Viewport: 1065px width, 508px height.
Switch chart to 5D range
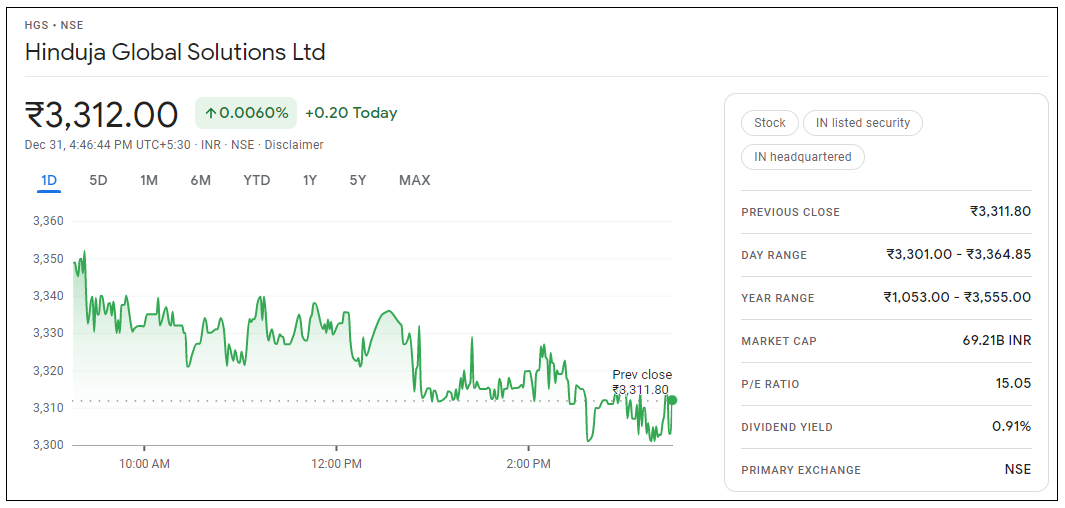click(x=98, y=181)
